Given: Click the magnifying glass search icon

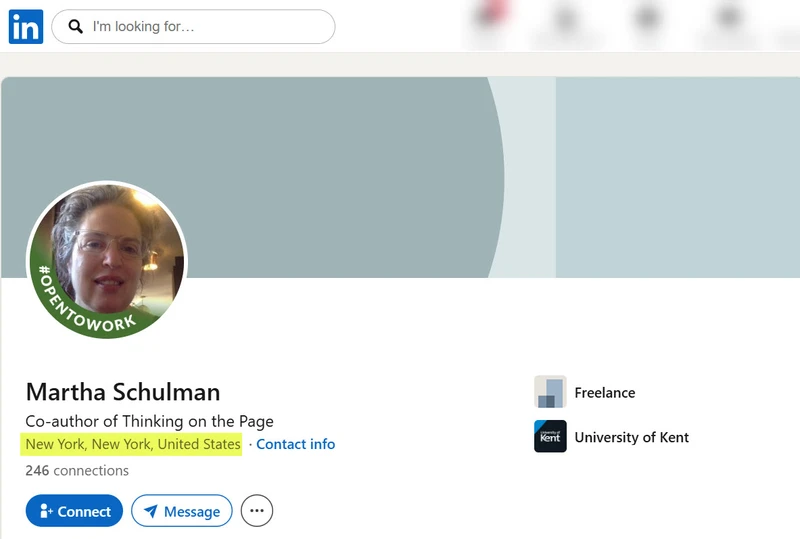Looking at the screenshot, I should click(x=76, y=27).
